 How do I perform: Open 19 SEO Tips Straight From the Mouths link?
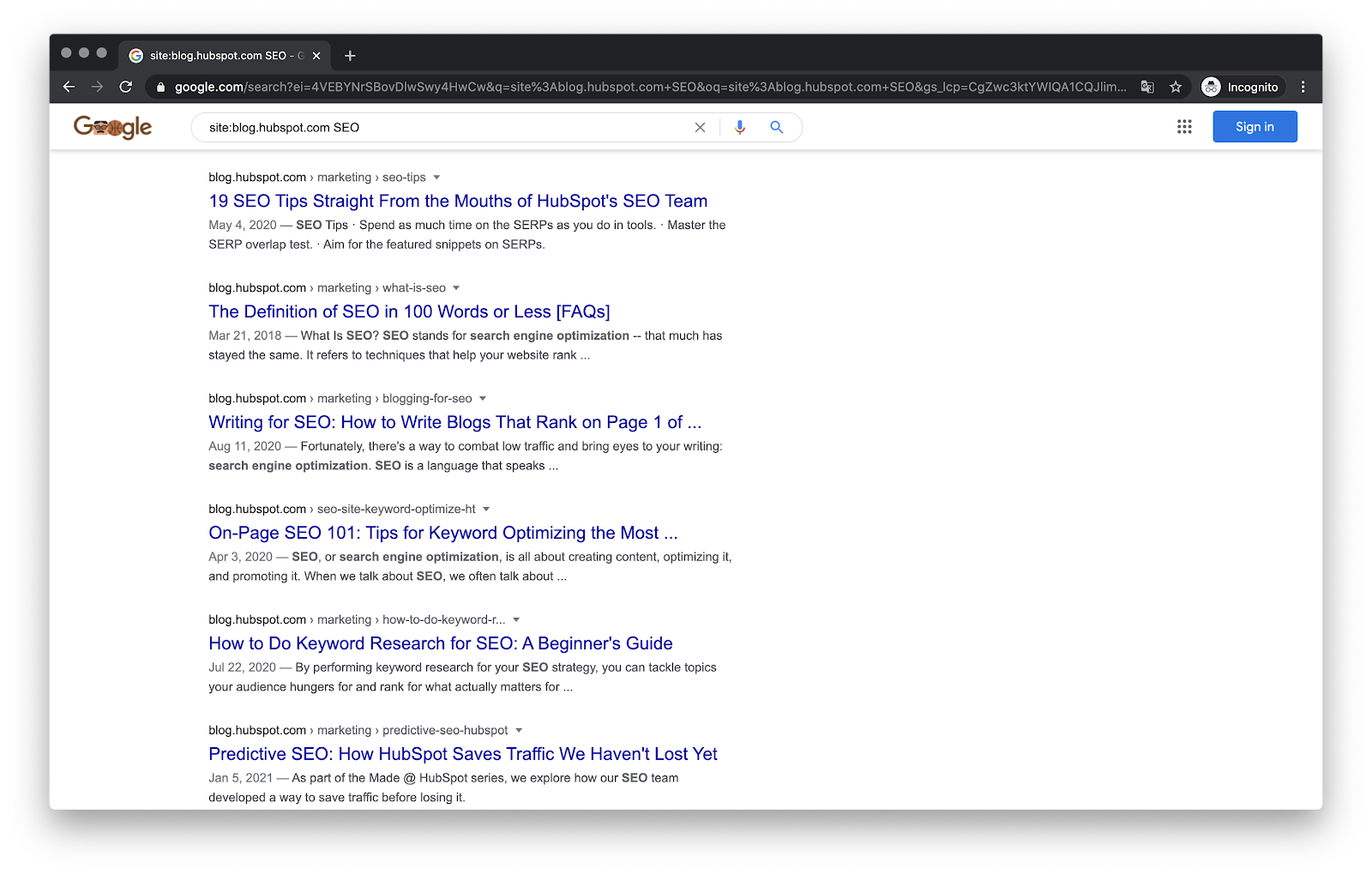tap(458, 201)
